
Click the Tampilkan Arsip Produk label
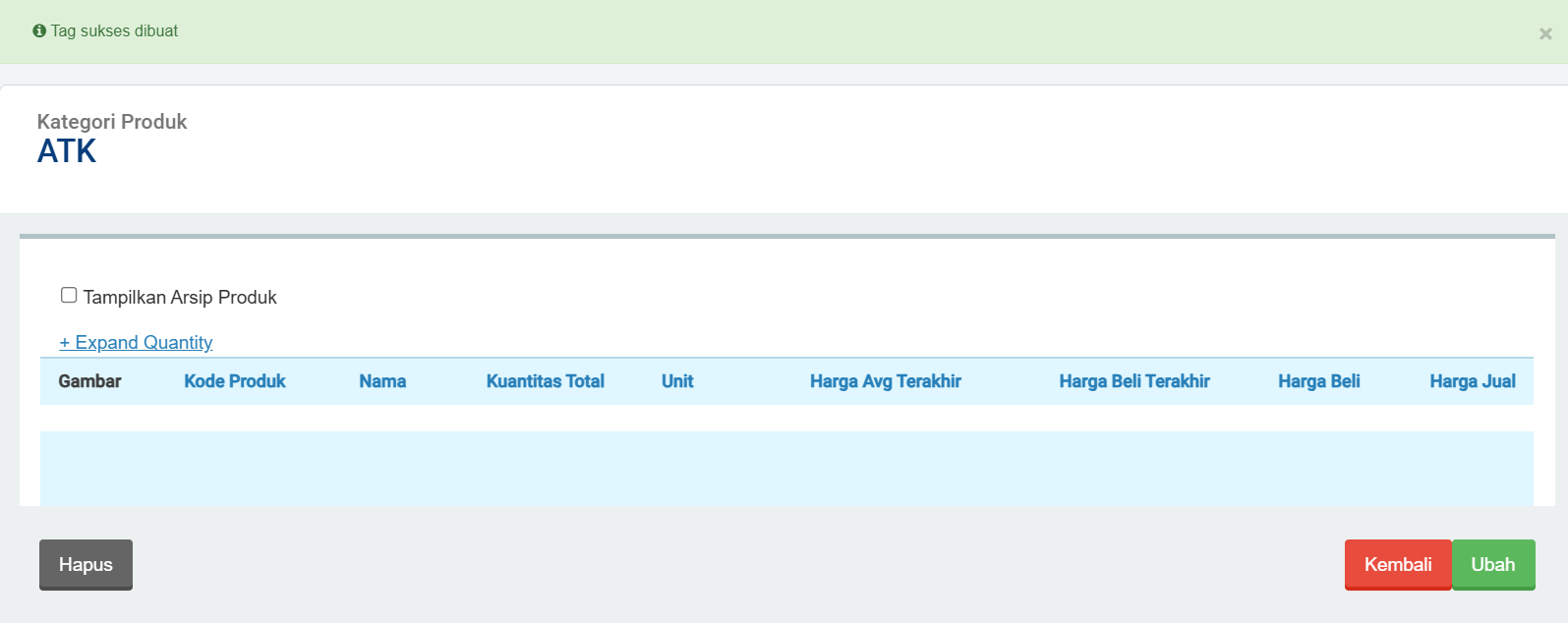(x=180, y=297)
